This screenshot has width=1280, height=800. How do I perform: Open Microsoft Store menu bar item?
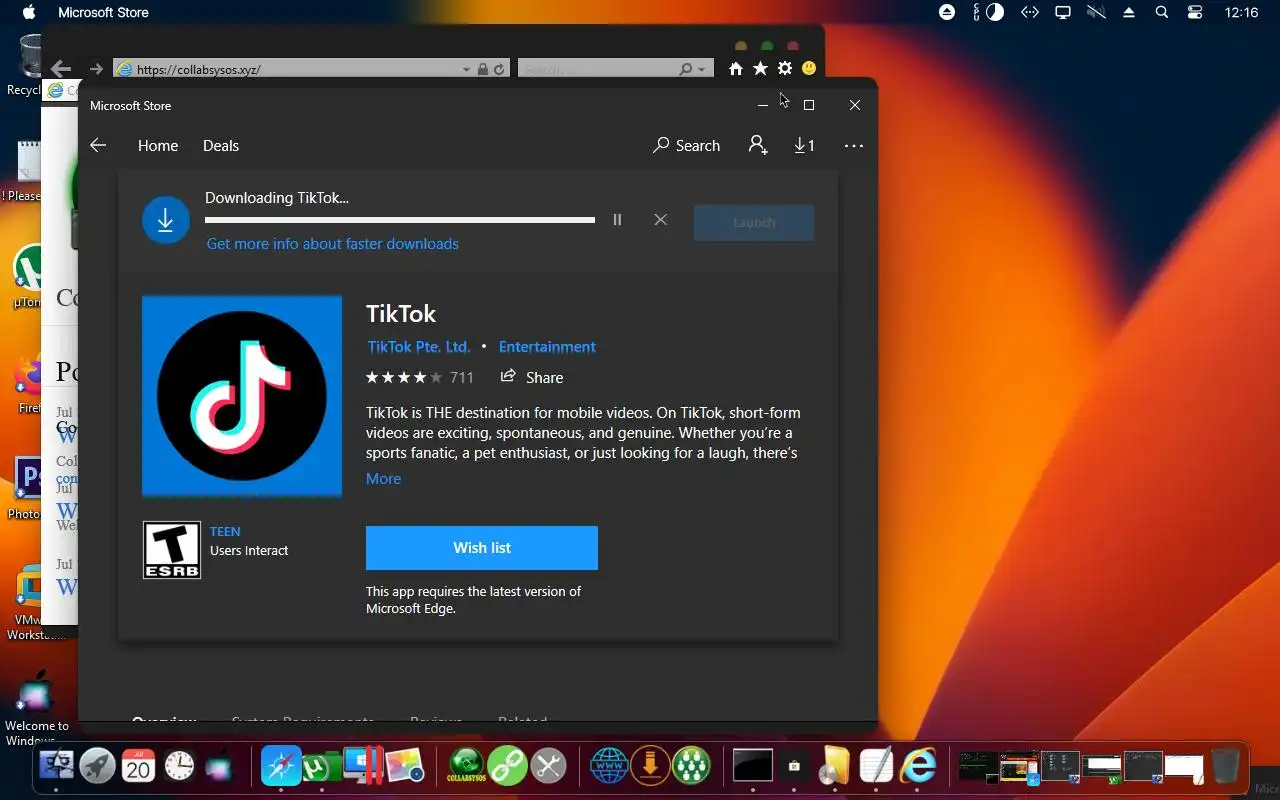pos(103,13)
